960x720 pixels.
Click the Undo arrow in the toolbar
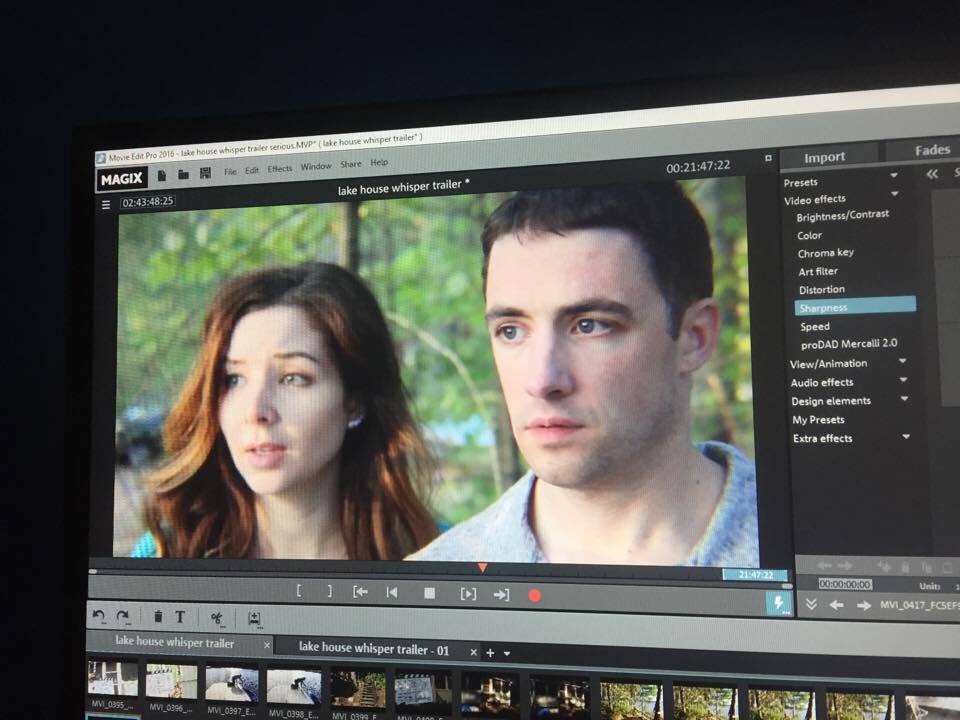pos(99,616)
